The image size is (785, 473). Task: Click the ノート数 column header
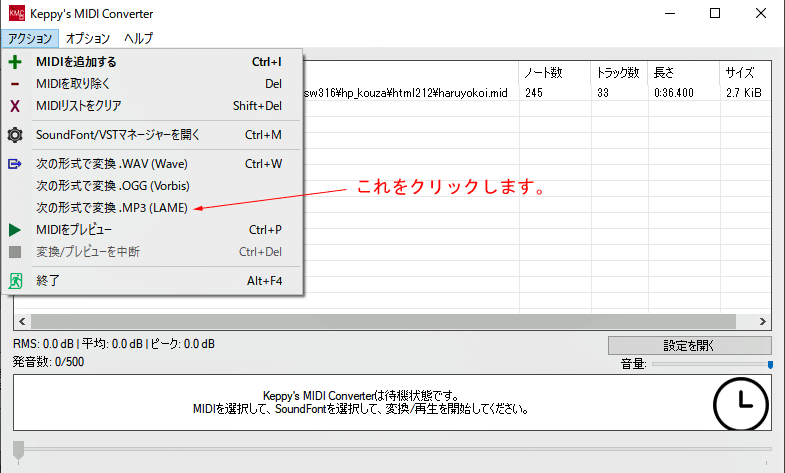coord(555,73)
